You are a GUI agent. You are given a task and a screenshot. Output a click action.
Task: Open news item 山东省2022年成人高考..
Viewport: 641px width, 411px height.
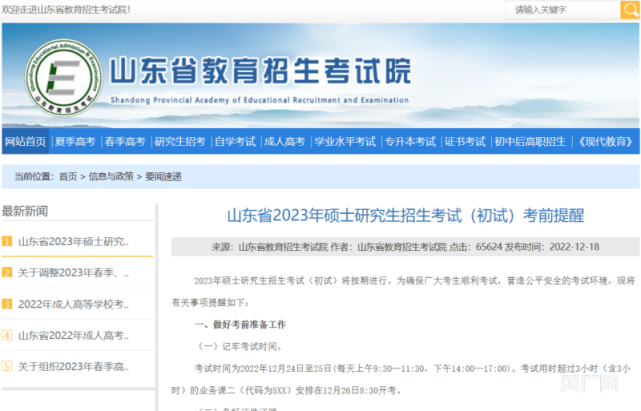tap(74, 335)
